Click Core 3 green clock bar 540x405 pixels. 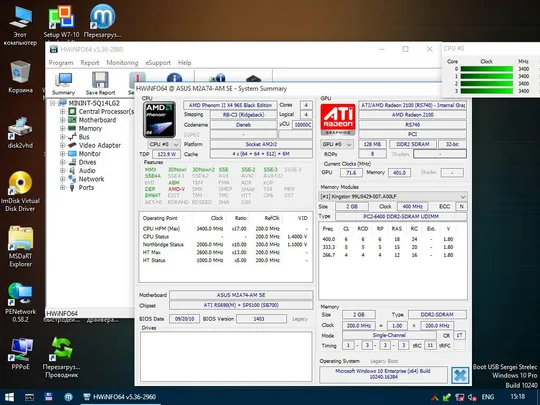487,91
